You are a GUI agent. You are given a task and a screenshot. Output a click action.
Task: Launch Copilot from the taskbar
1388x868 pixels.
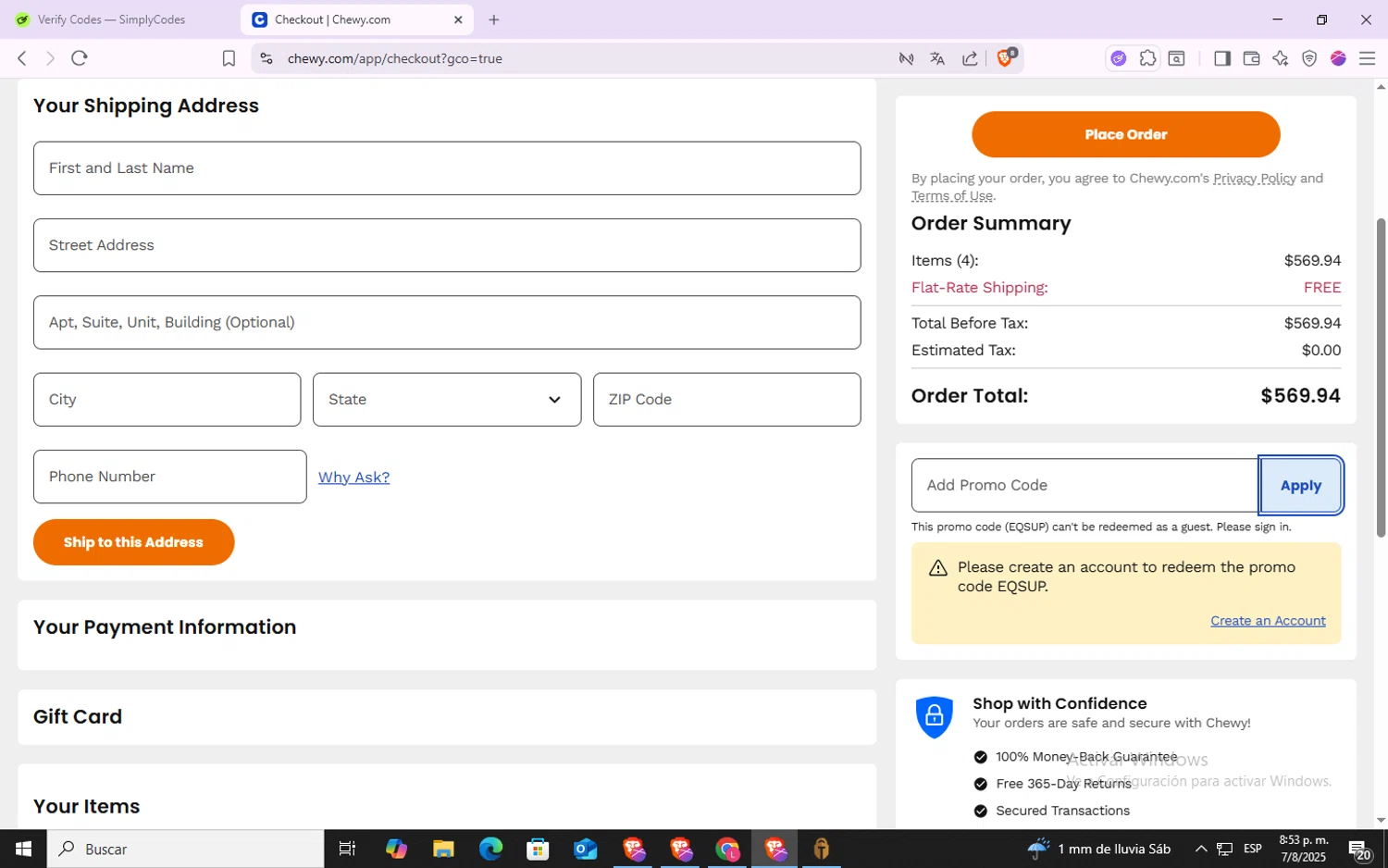click(396, 849)
